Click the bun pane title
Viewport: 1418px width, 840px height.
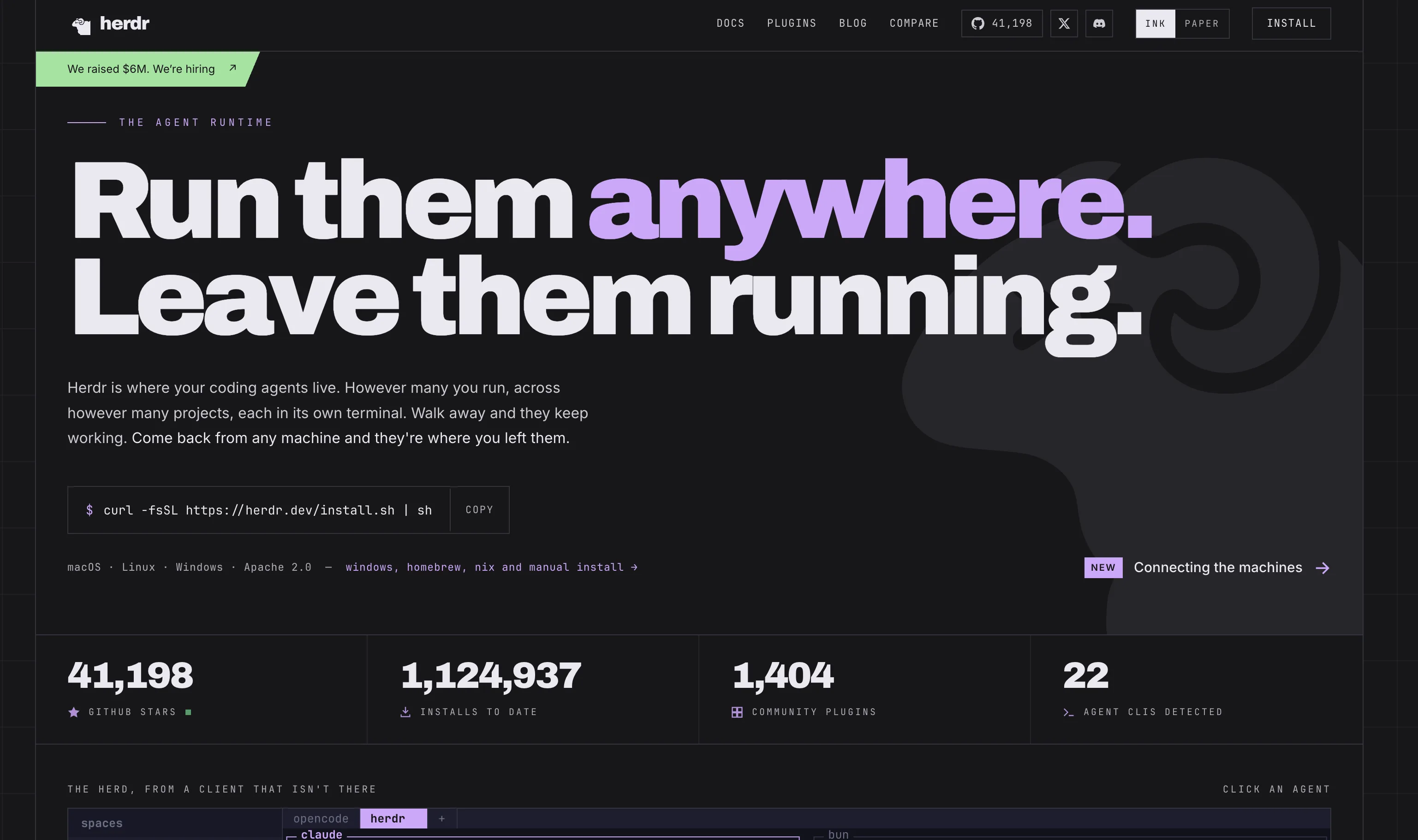(838, 834)
